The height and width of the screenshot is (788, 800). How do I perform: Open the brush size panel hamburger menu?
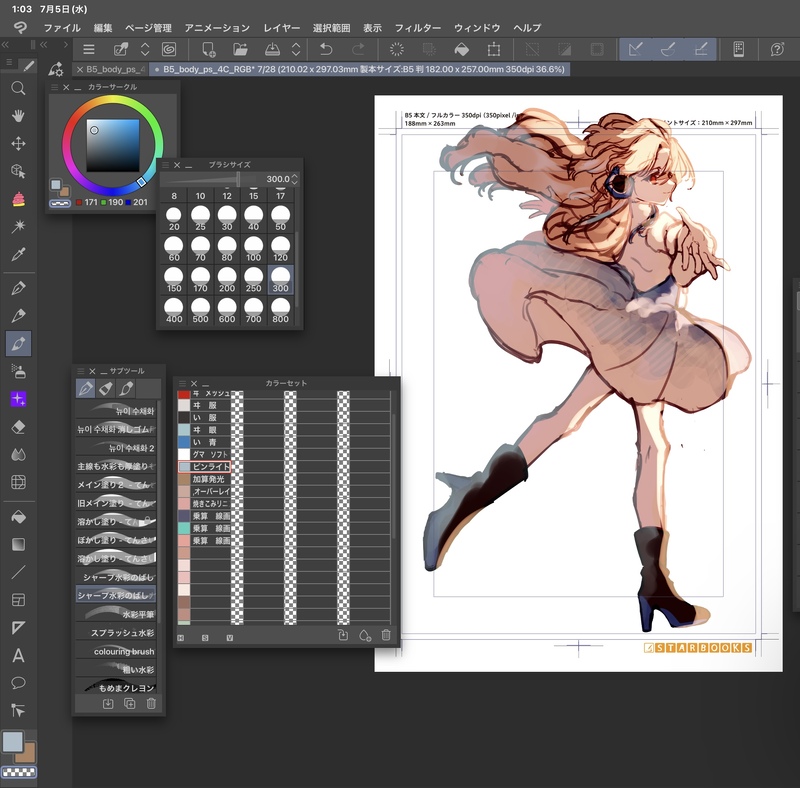[x=164, y=165]
